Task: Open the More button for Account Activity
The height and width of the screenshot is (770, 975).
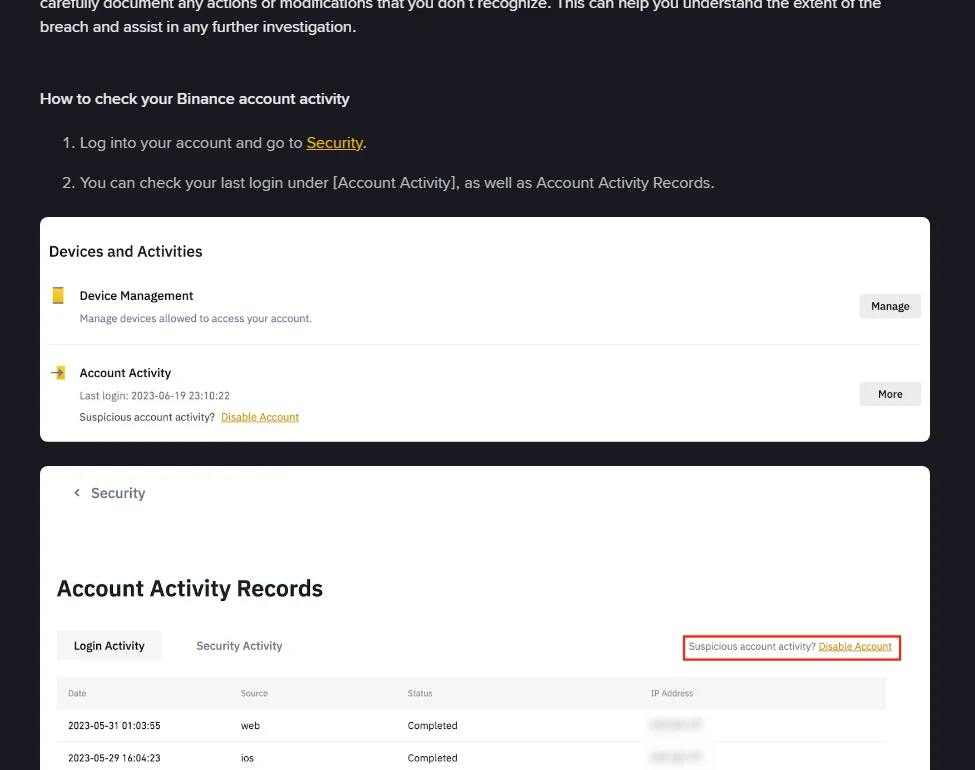Action: (x=890, y=394)
